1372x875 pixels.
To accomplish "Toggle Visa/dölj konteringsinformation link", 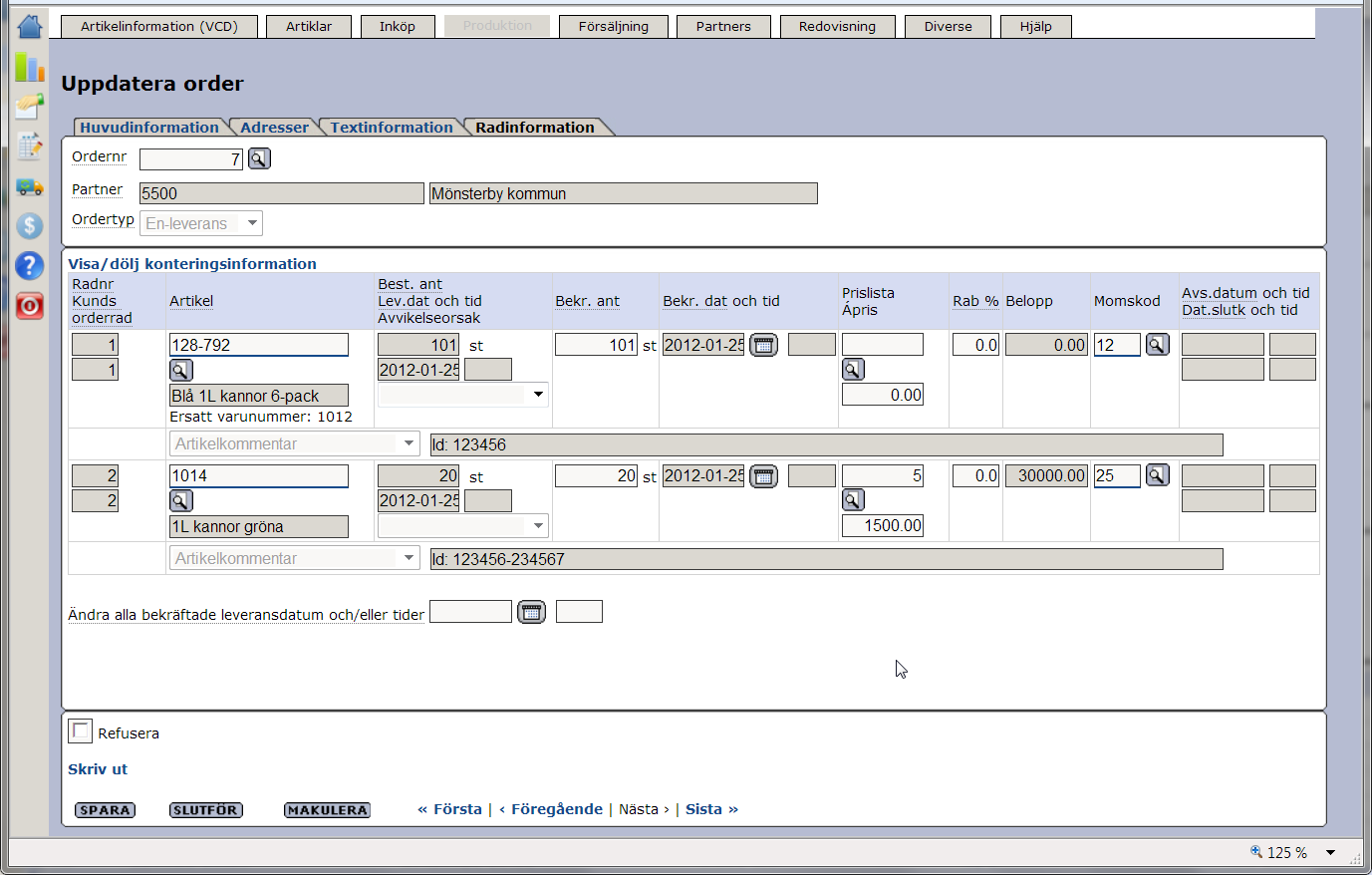I will [192, 264].
